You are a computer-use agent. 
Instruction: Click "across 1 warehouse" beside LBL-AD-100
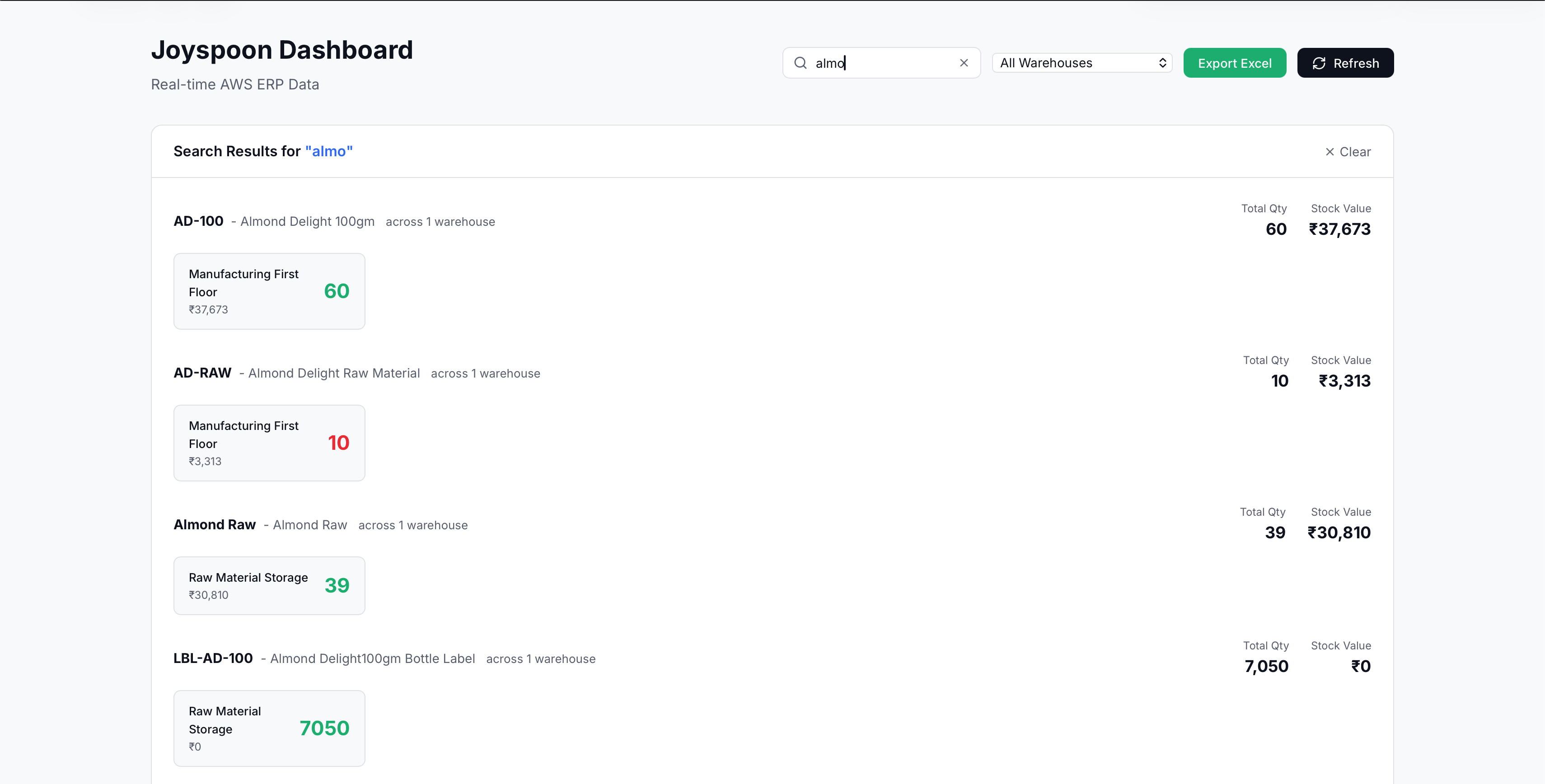tap(541, 659)
